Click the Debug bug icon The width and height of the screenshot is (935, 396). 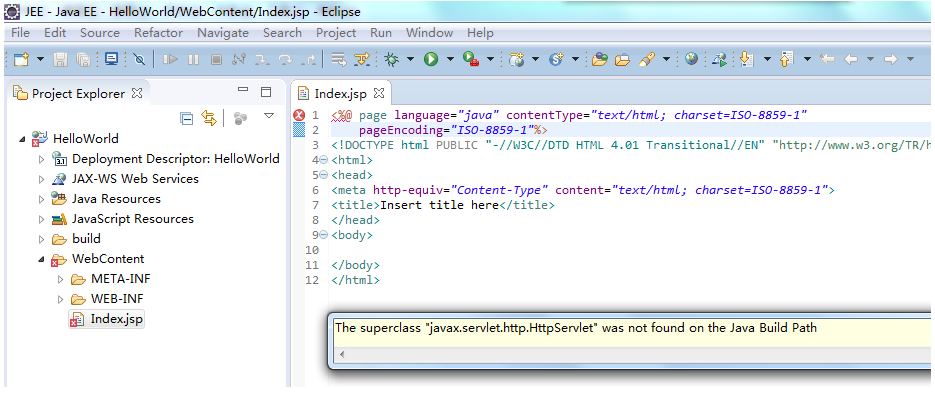[392, 59]
